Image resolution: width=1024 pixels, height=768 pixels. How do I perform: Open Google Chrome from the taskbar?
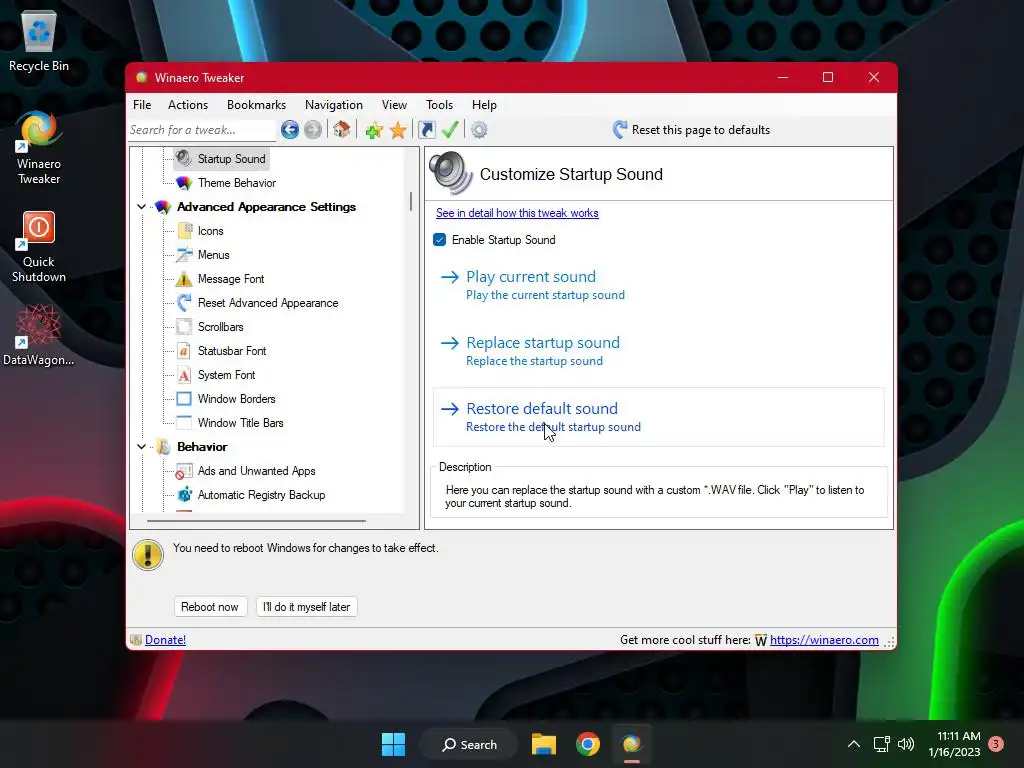pos(588,744)
